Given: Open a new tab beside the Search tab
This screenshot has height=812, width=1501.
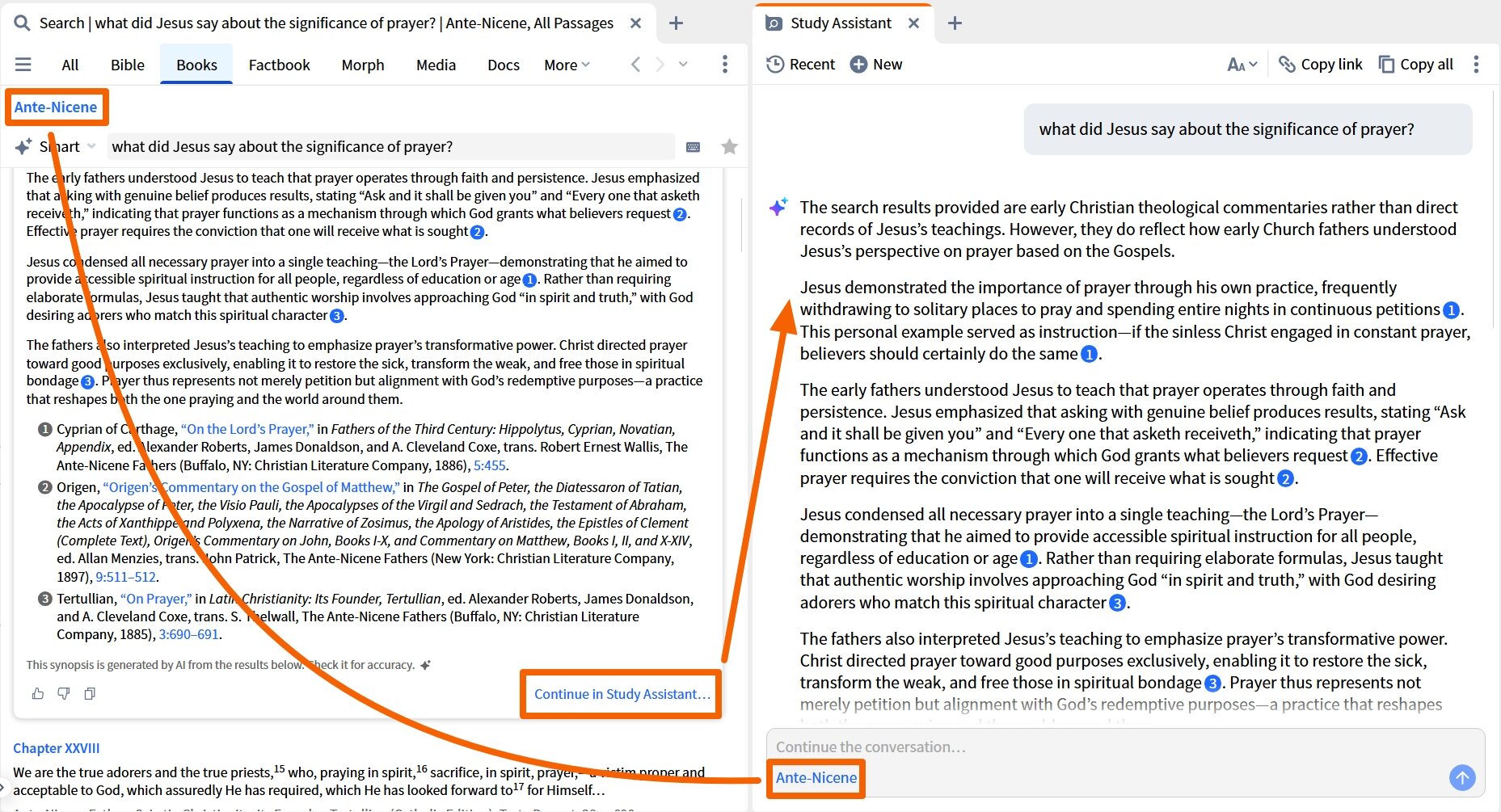Looking at the screenshot, I should tap(677, 23).
